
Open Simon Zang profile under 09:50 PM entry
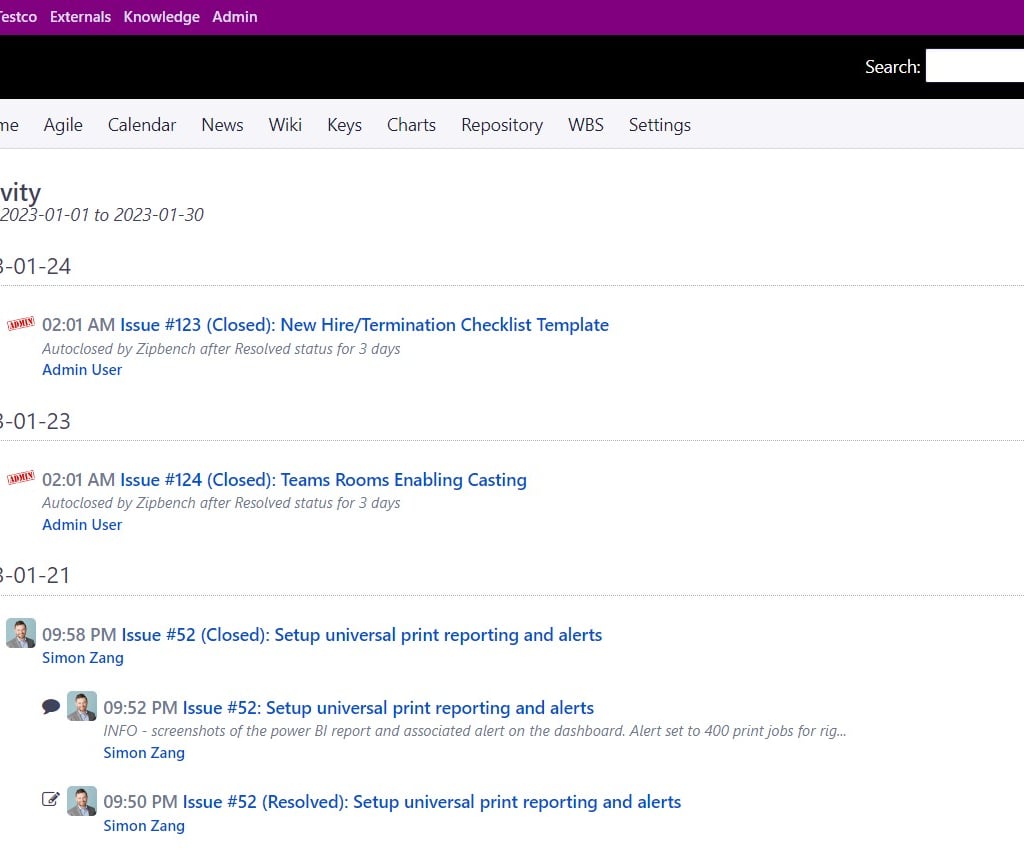click(x=144, y=826)
